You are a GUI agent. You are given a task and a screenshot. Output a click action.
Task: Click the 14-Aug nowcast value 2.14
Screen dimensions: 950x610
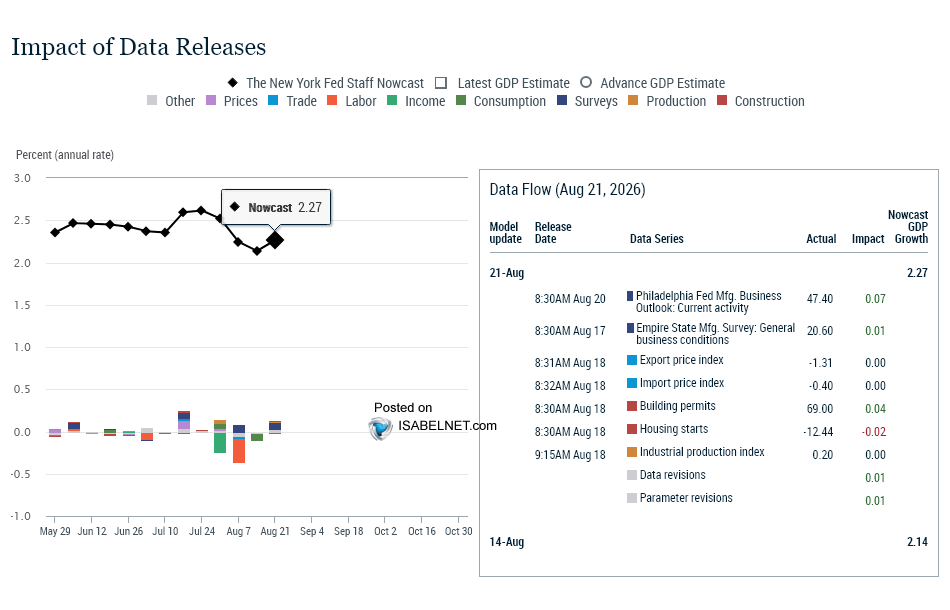[x=917, y=542]
